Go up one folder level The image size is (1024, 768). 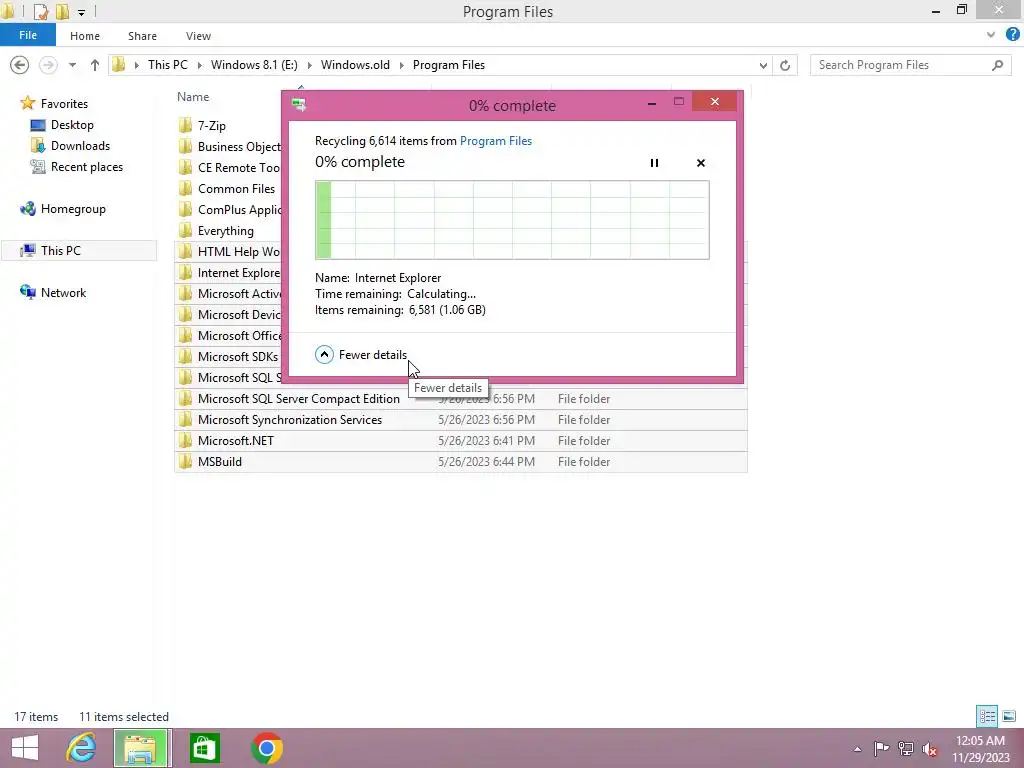coord(95,65)
